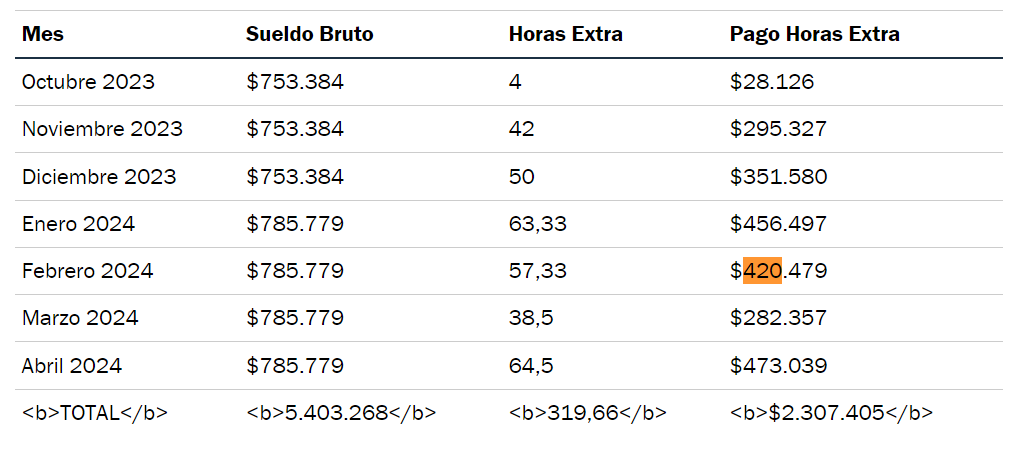The image size is (1021, 450).
Task: Select the Noviembre 2023 row label
Action: (x=102, y=129)
